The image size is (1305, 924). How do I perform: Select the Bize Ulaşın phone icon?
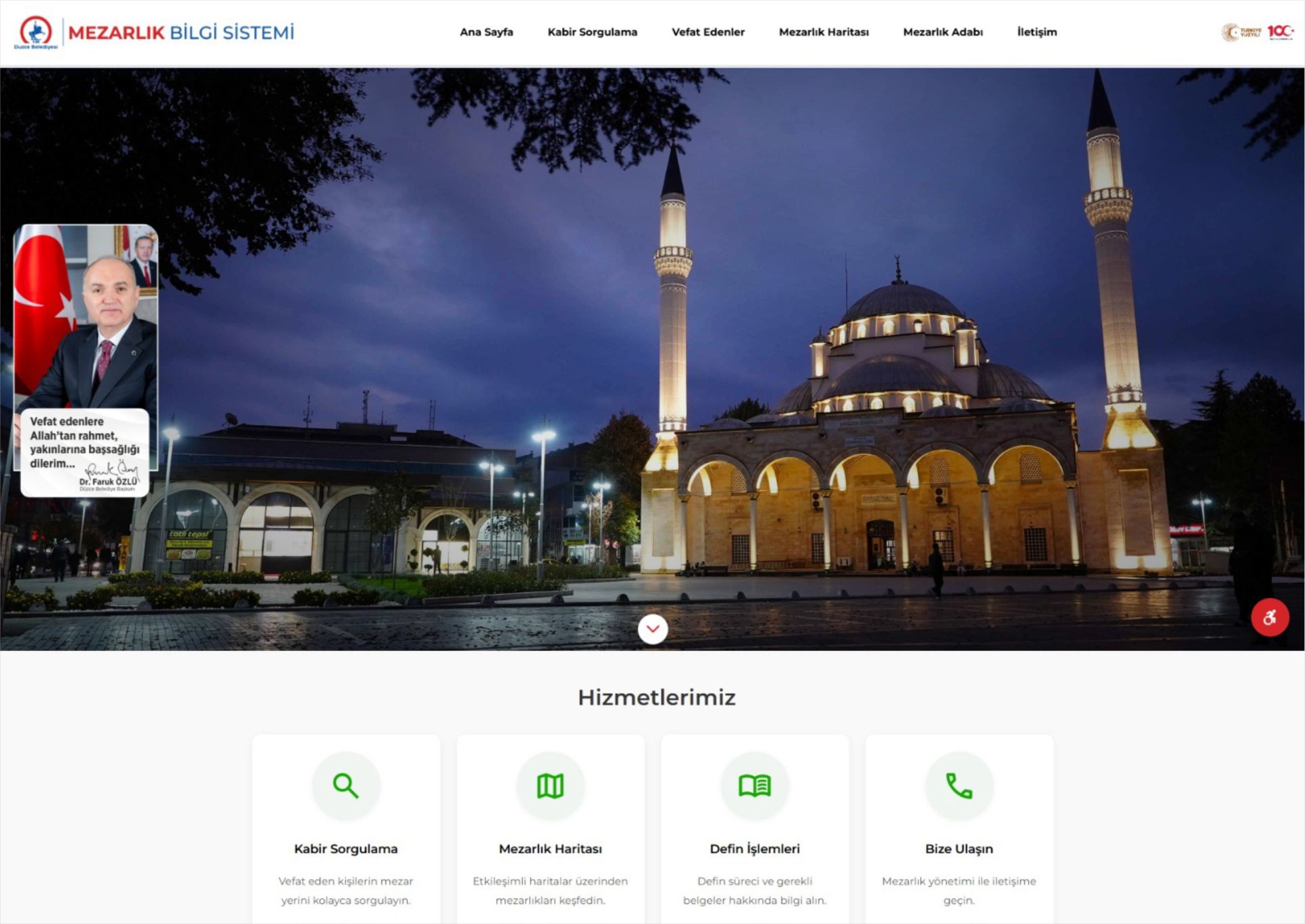click(x=959, y=786)
